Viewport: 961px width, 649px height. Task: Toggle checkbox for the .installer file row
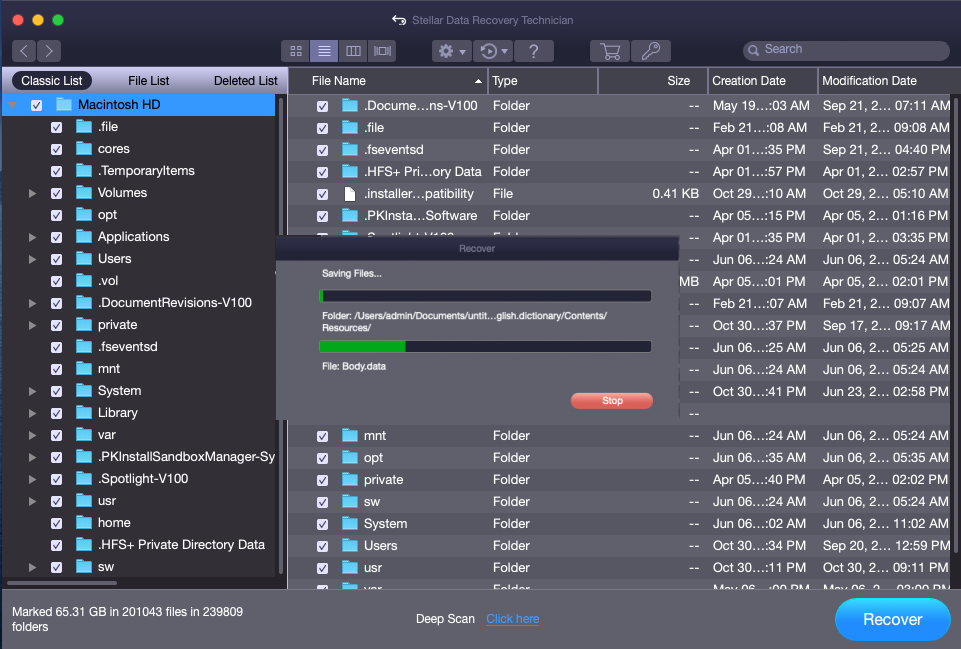(322, 194)
